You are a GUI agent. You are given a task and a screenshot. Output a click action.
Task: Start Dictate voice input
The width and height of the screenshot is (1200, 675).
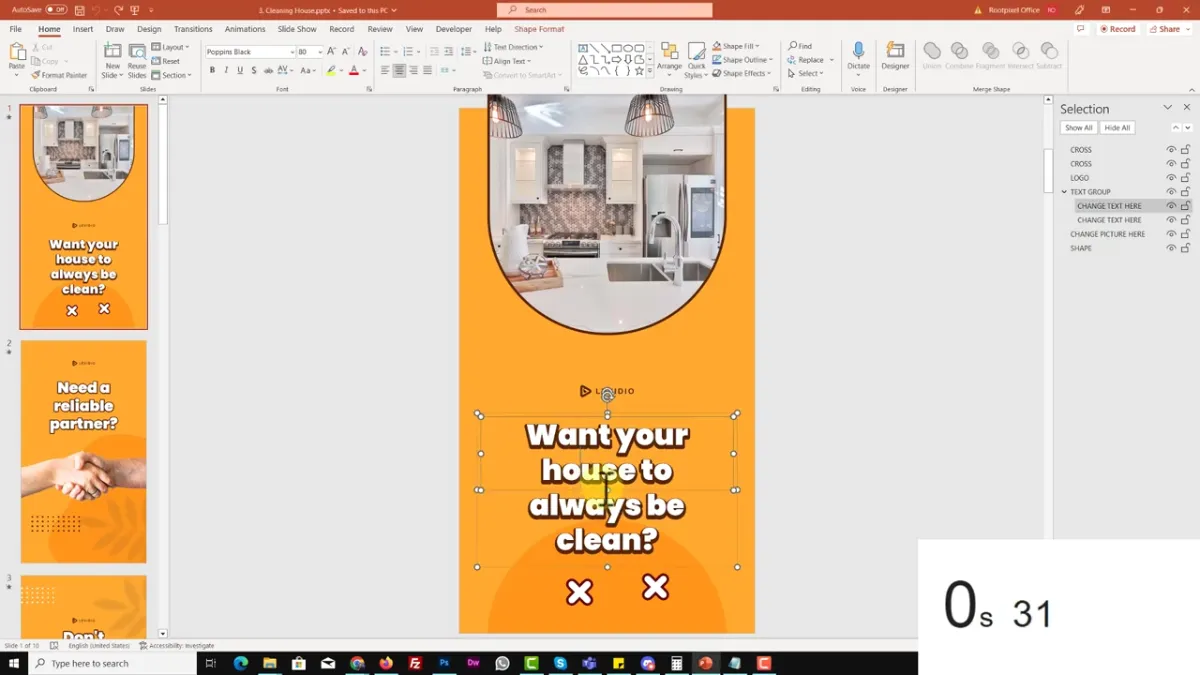coord(858,57)
